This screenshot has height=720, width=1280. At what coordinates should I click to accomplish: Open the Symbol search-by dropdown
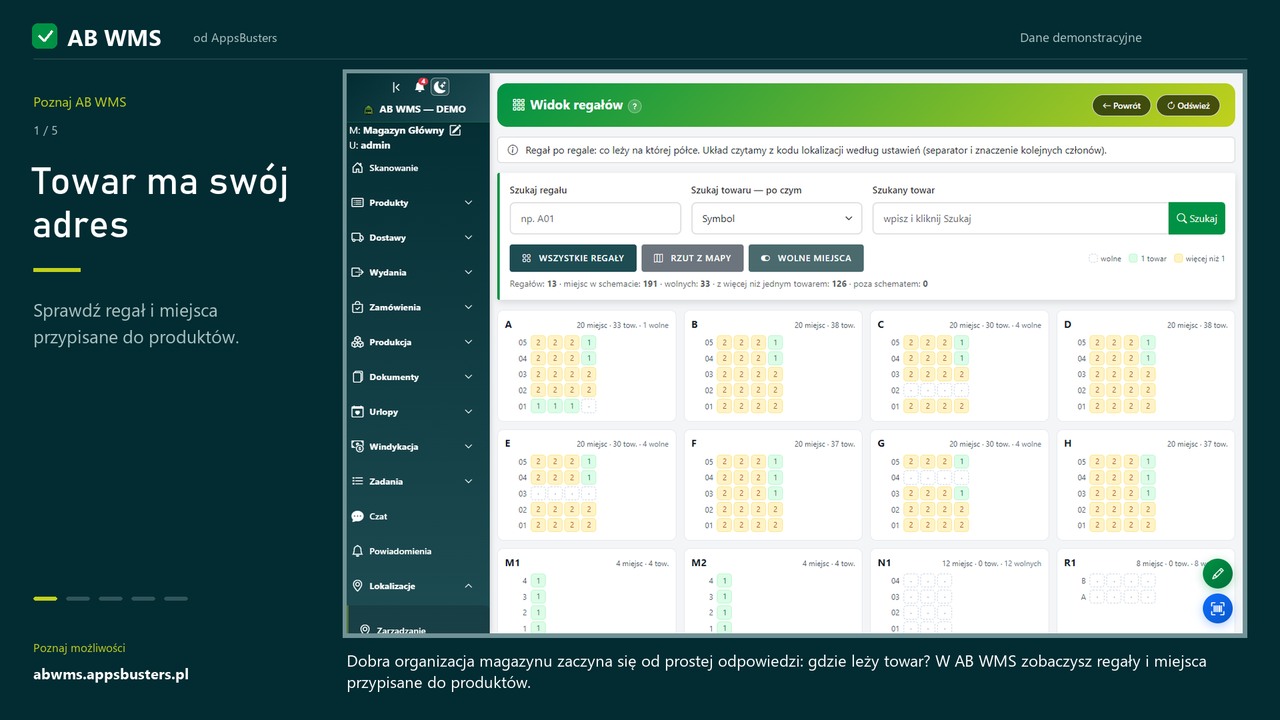(x=776, y=218)
